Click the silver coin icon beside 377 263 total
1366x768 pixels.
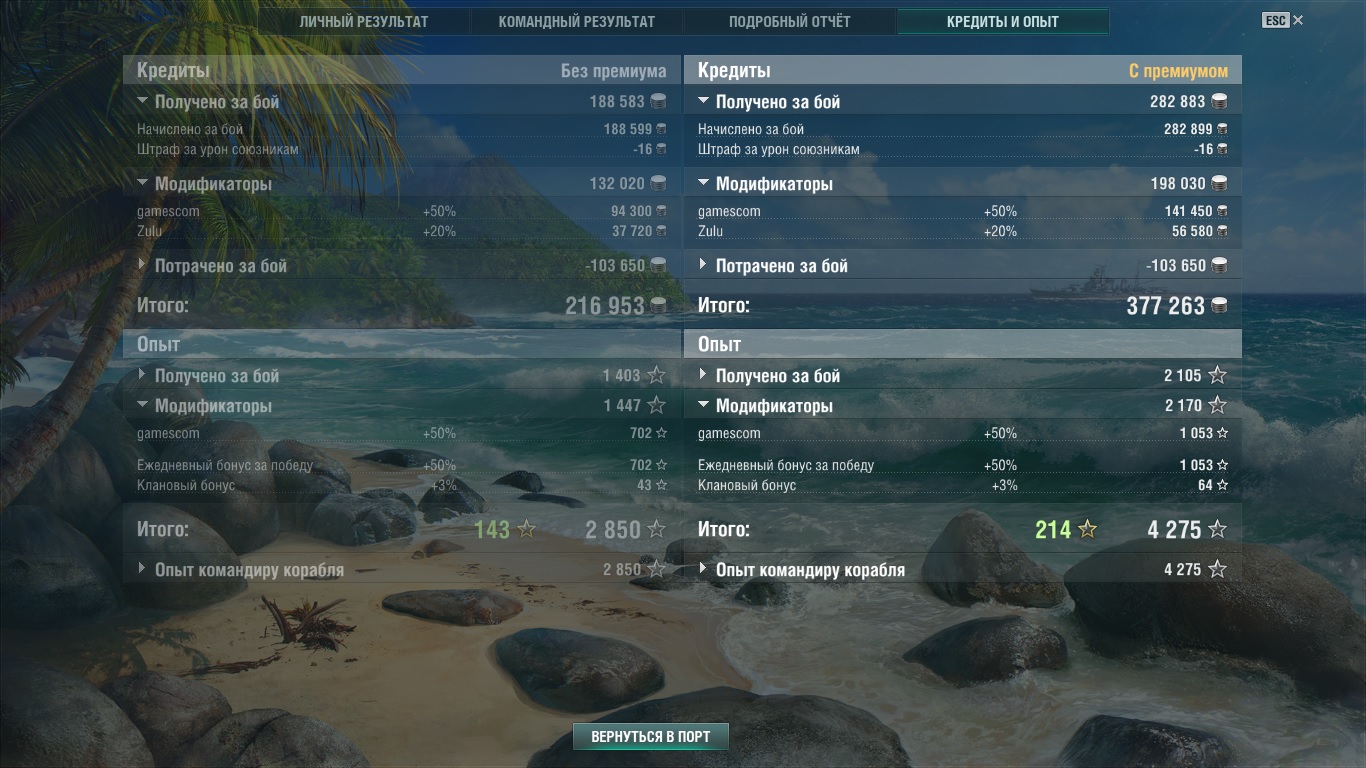click(x=1219, y=306)
